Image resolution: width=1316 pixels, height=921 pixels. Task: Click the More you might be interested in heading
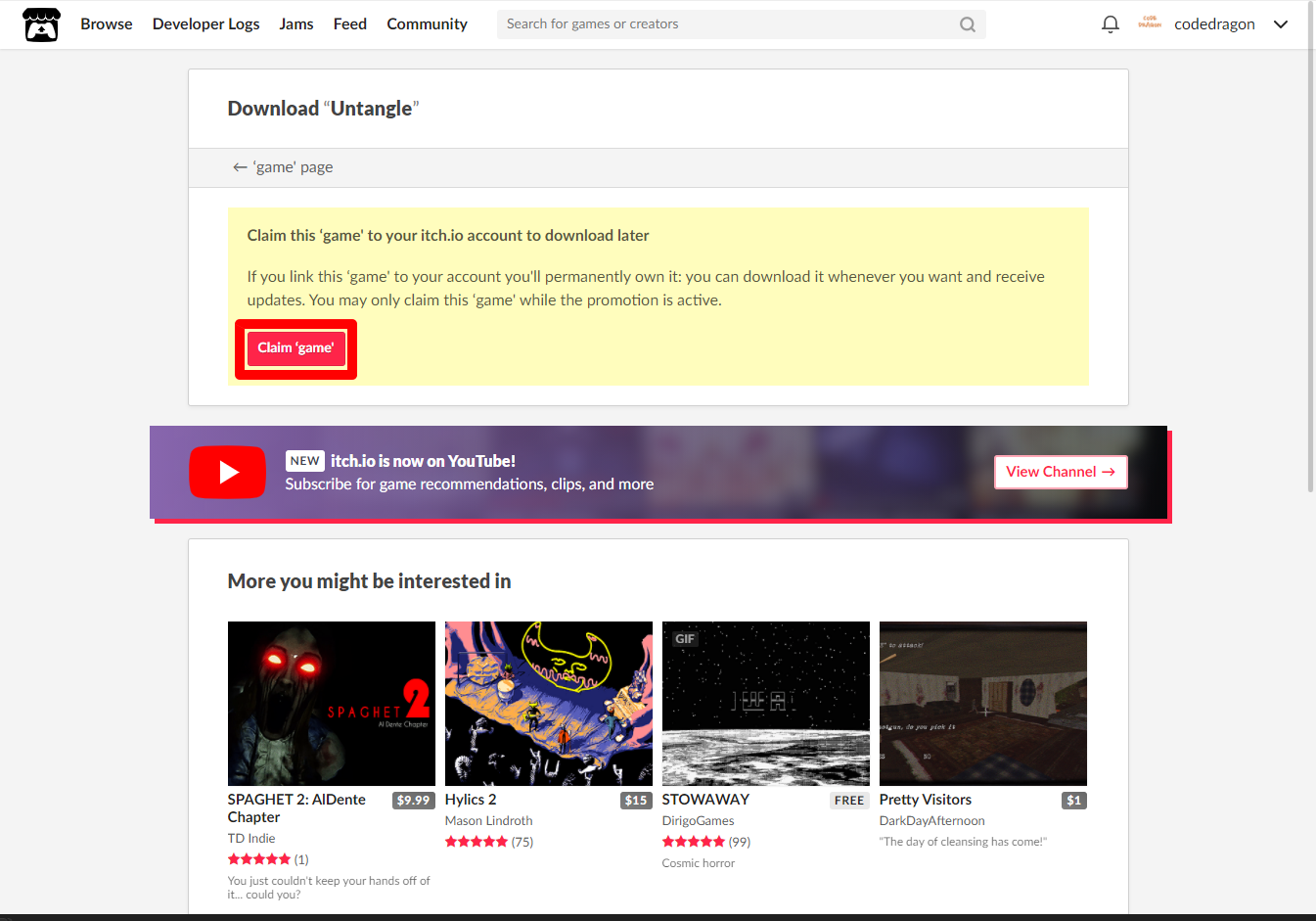[369, 581]
